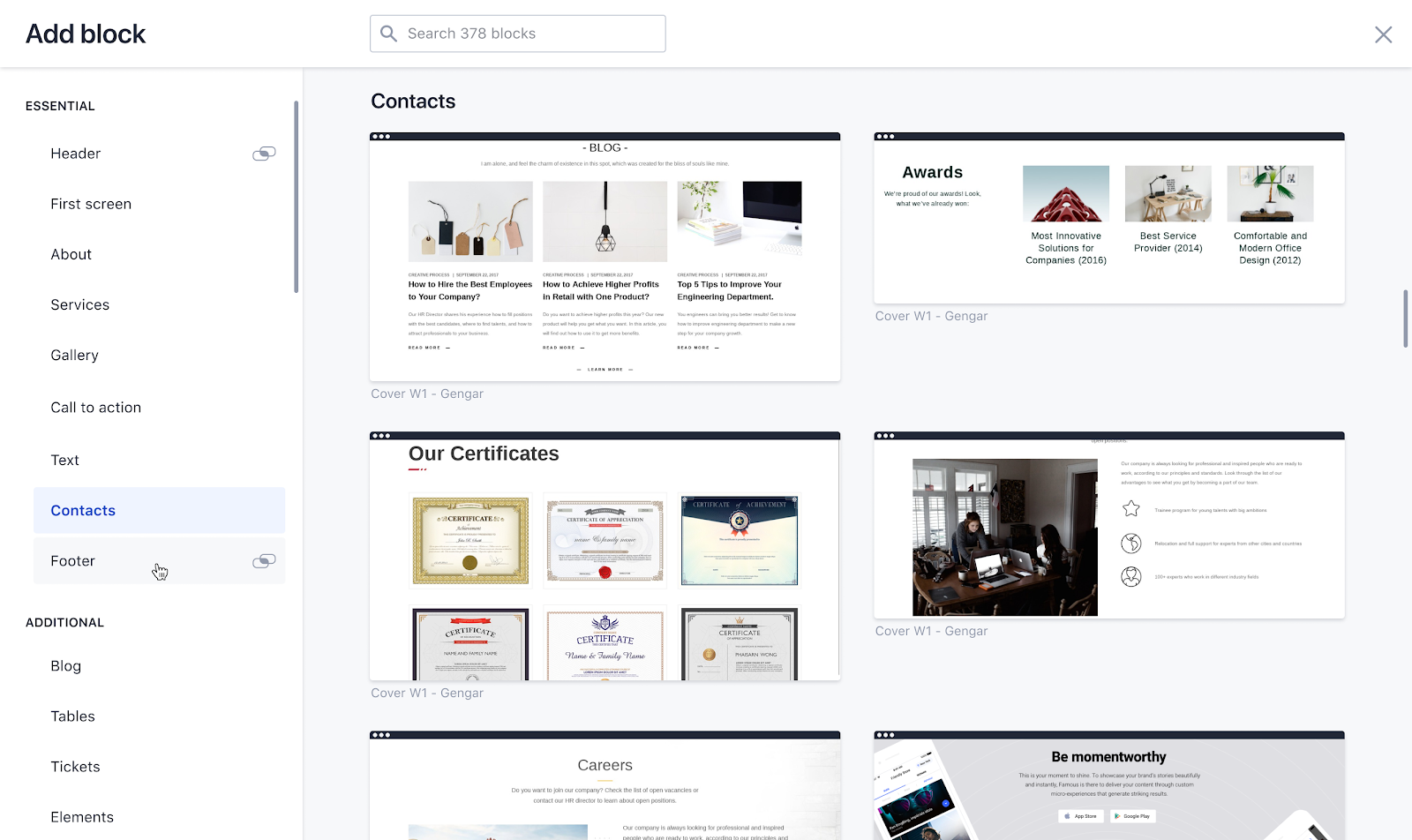The image size is (1412, 840).
Task: Pick the Awards block template
Action: 1108,218
